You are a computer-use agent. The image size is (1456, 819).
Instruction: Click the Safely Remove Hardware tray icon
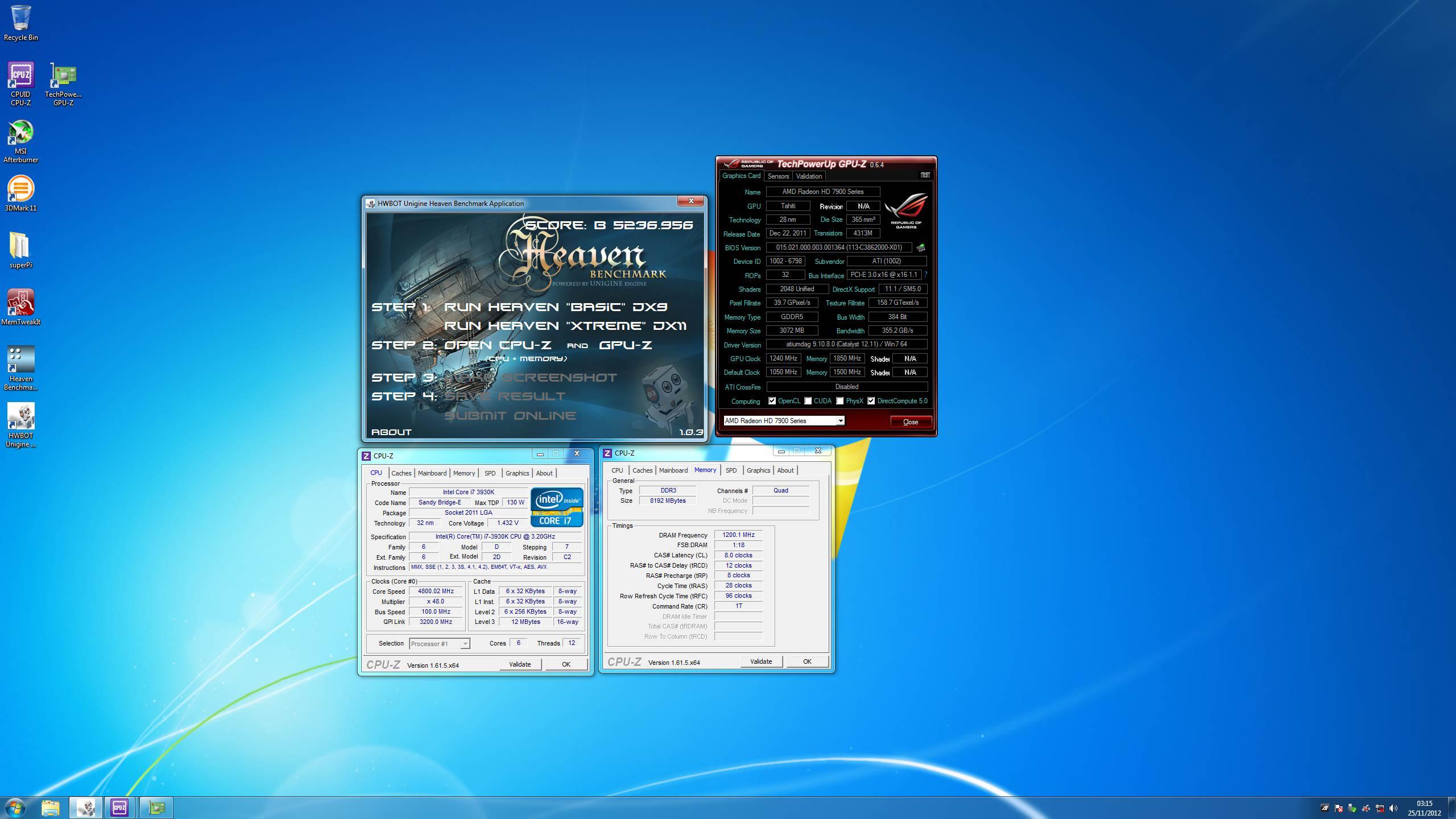(1352, 808)
